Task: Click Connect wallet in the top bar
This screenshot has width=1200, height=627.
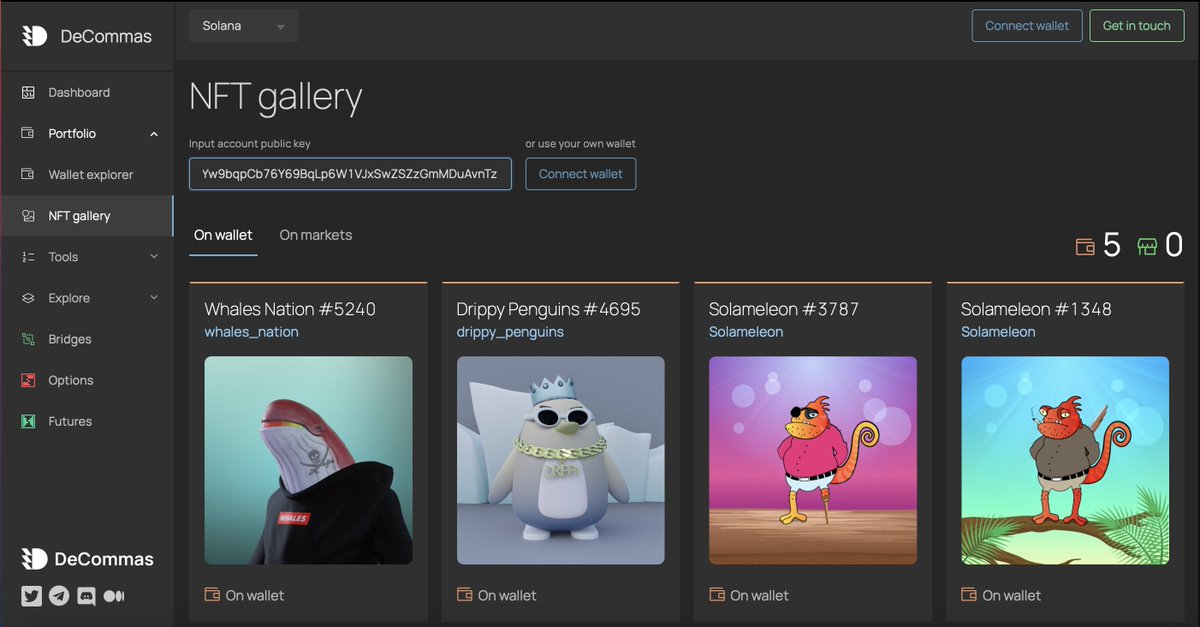Action: [x=1027, y=26]
